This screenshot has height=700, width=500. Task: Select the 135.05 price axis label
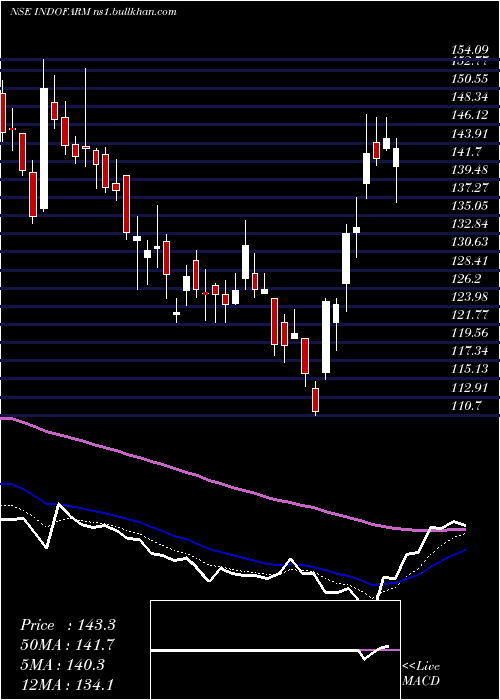click(x=470, y=206)
